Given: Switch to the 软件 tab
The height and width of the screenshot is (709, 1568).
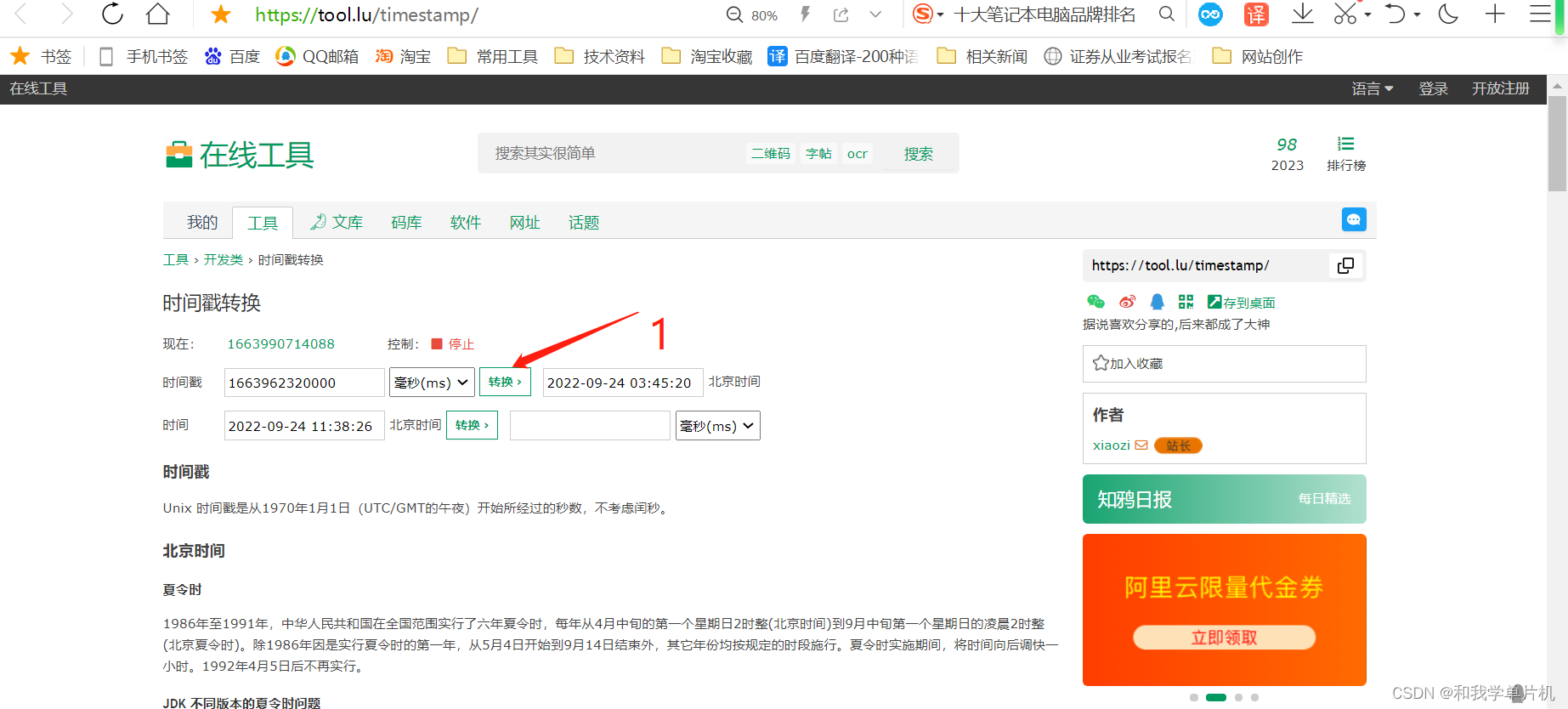Looking at the screenshot, I should (466, 223).
